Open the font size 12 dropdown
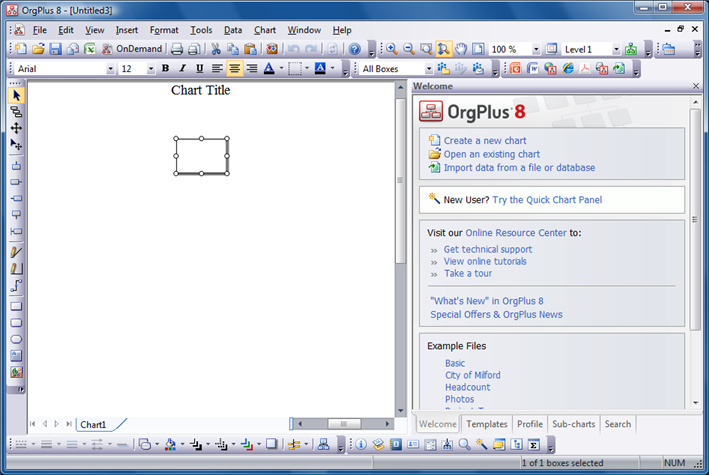Viewport: 709px width, 475px height. point(151,69)
